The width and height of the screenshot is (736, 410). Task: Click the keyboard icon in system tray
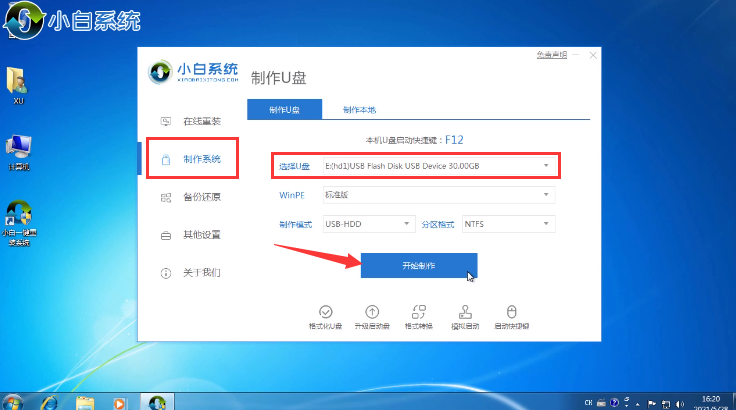click(601, 402)
